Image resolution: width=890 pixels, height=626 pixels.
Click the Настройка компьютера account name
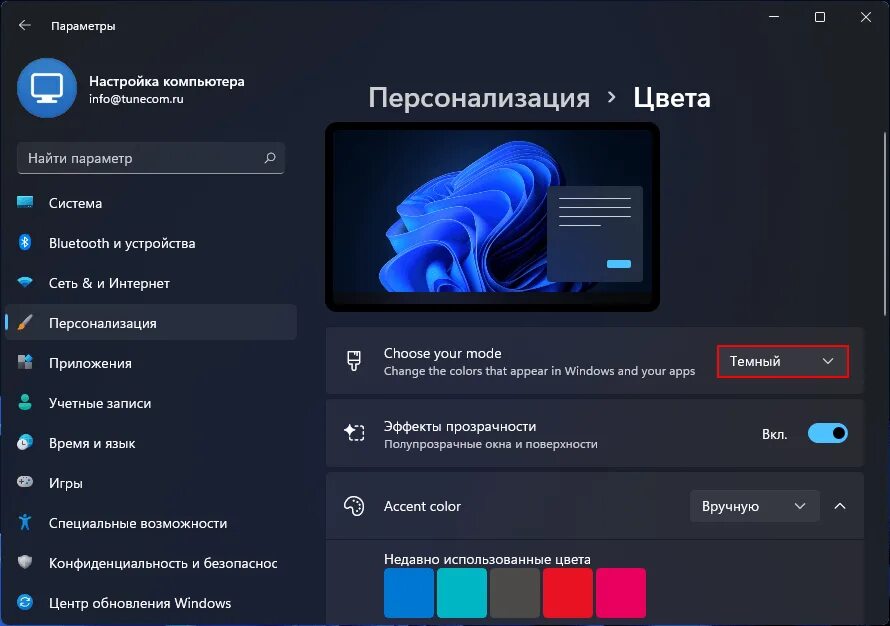tap(167, 81)
